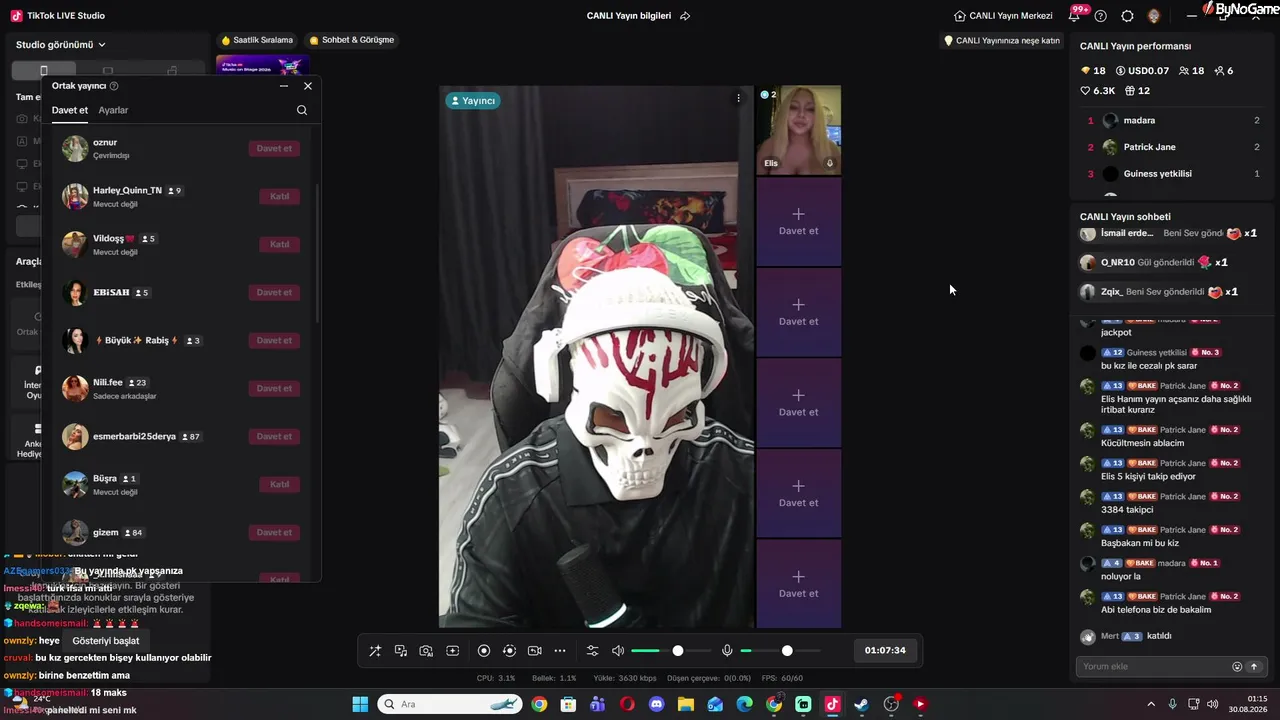Screen dimensions: 1280x720
Task: Click the taskbar Ara search box
Action: 451,704
